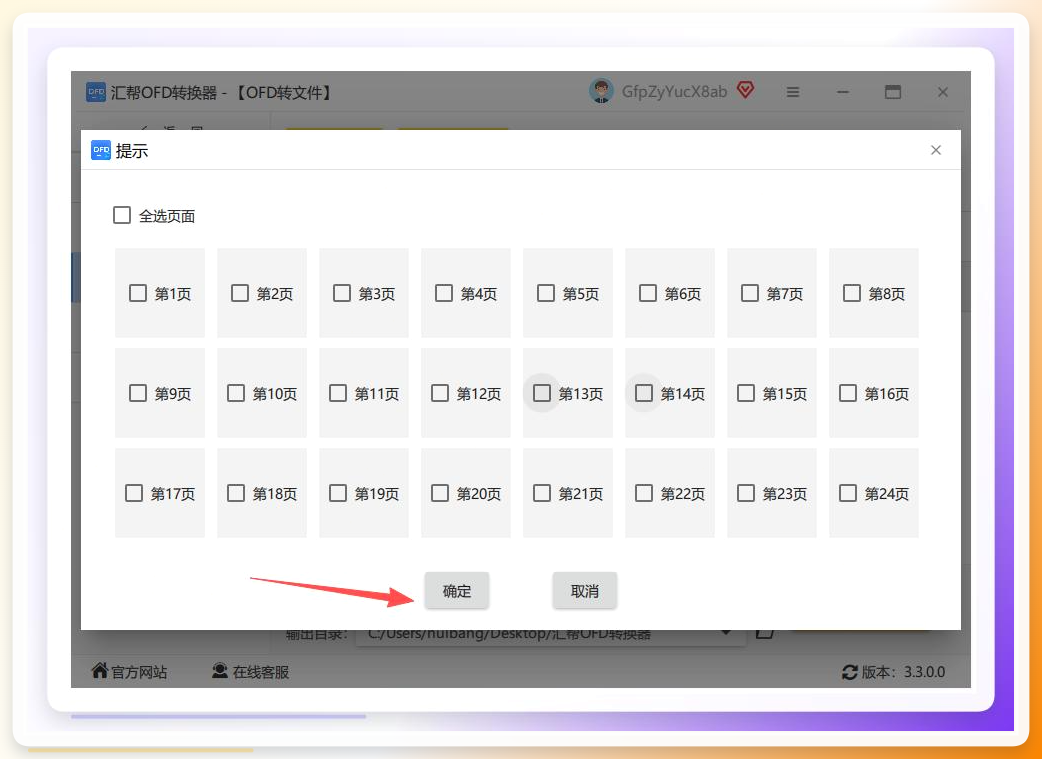Viewport: 1042px width, 759px height.
Task: Toggle the 第14页 checkbox
Action: coord(644,393)
